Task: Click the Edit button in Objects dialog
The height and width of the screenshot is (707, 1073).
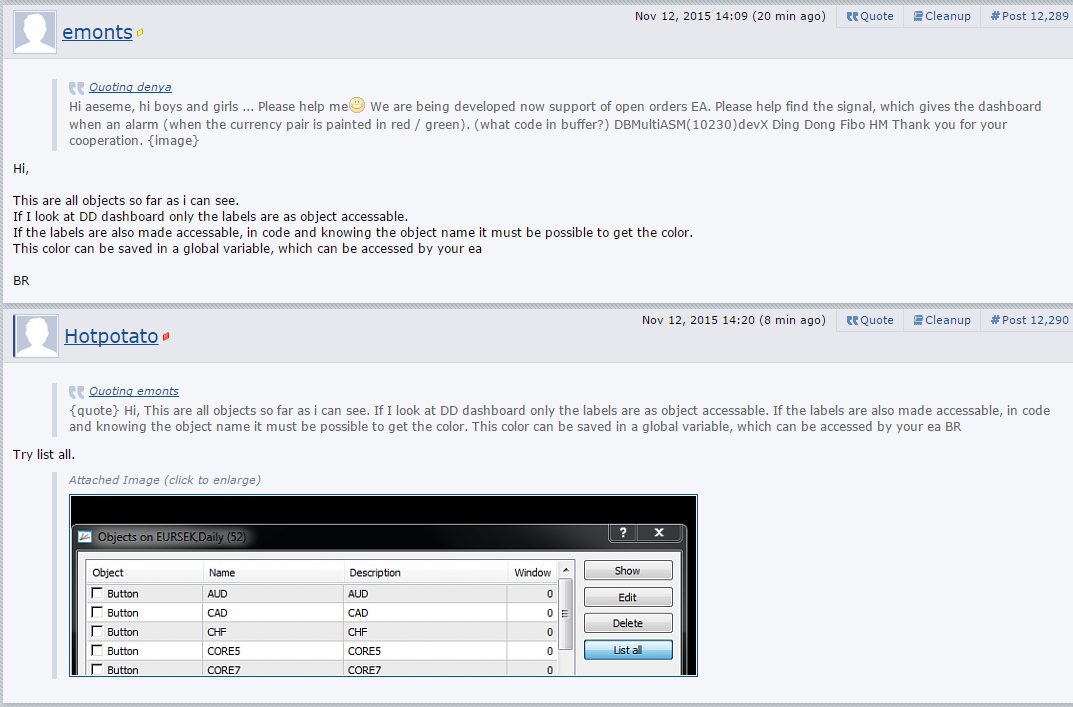Action: coord(628,597)
